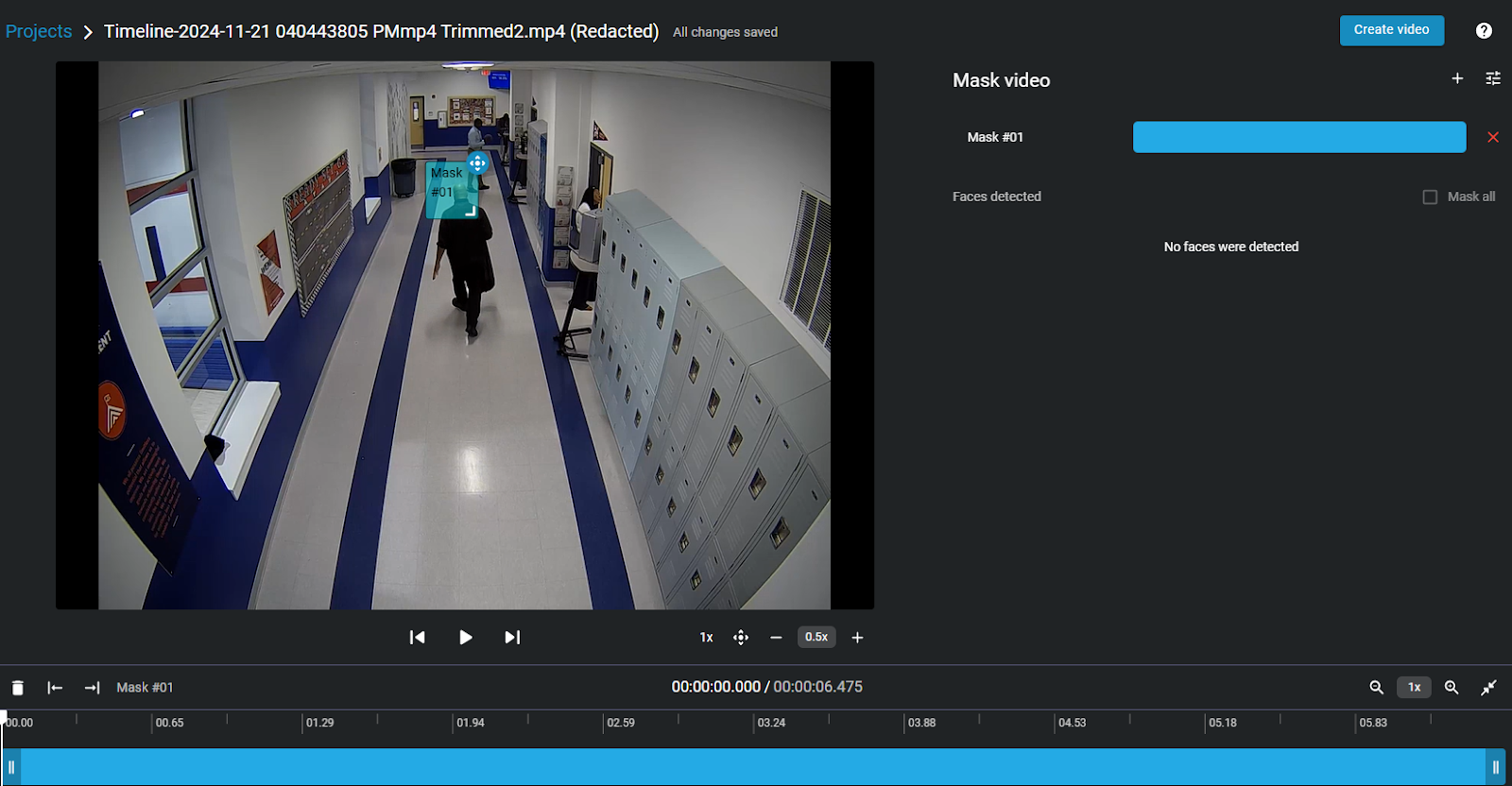1512x786 pixels.
Task: Skip to the end of the video
Action: tap(512, 638)
